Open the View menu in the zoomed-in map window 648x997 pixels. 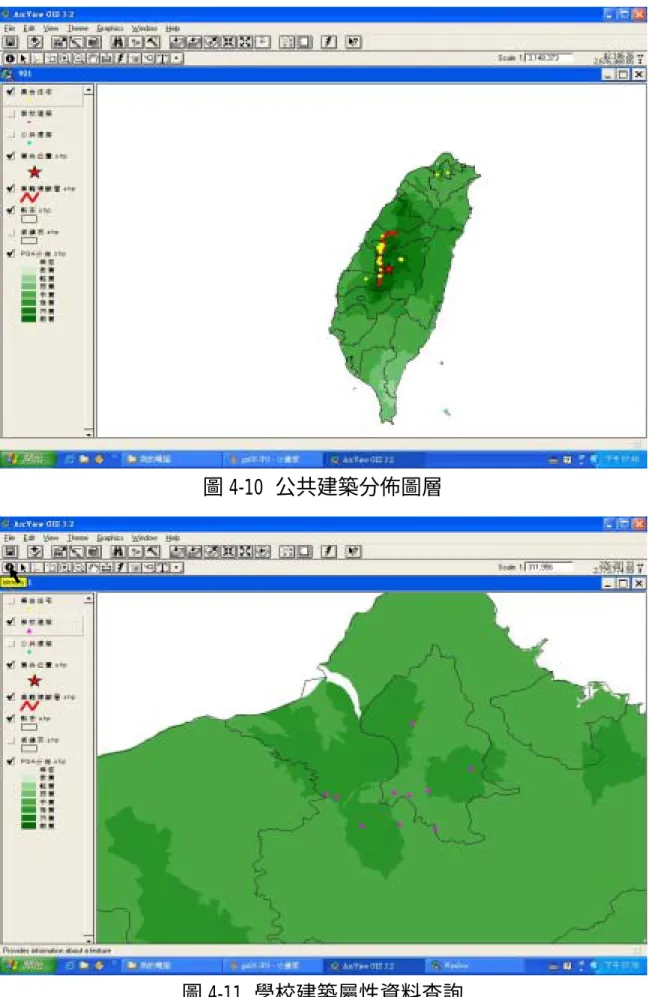coord(50,538)
